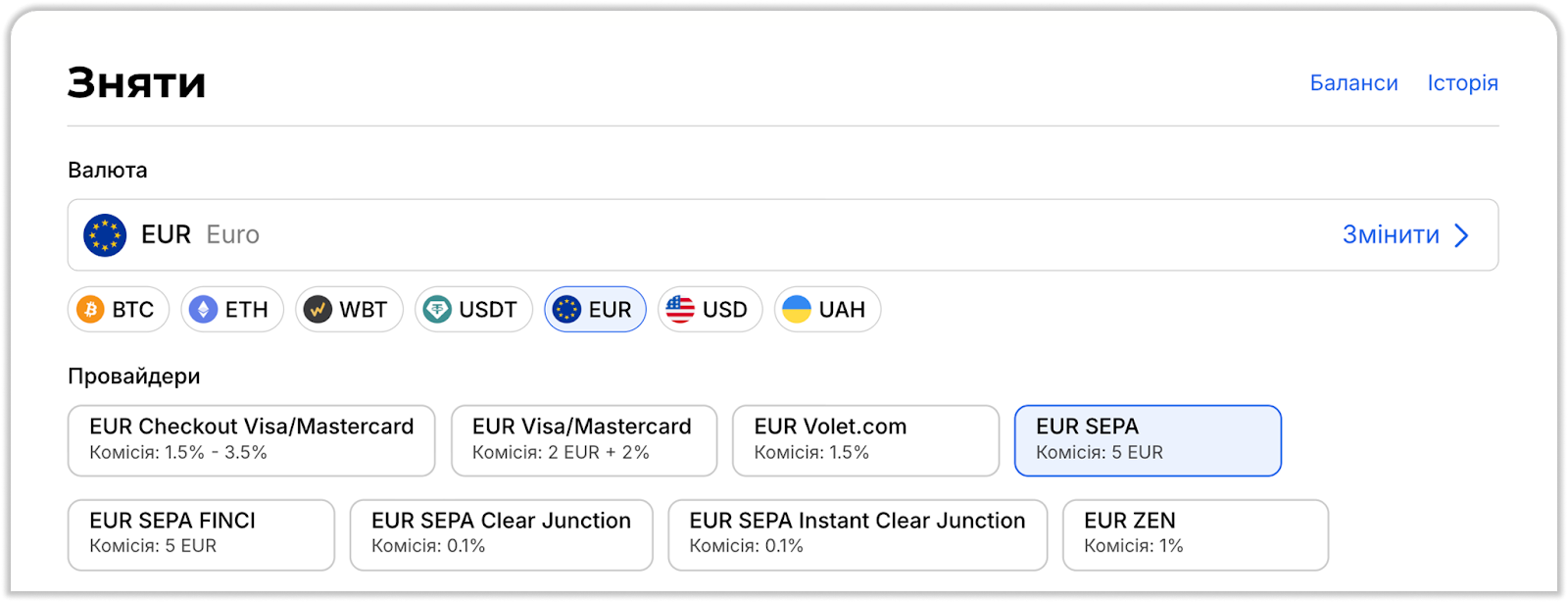The image size is (1568, 602).
Task: Open Історія withdrawal history
Action: pyautogui.click(x=1462, y=83)
